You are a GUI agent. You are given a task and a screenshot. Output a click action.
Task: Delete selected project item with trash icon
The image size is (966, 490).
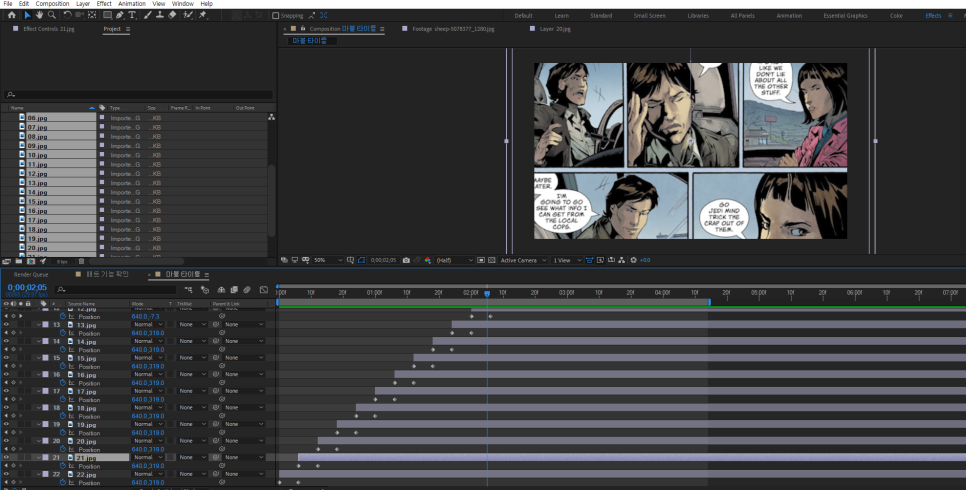[x=81, y=261]
